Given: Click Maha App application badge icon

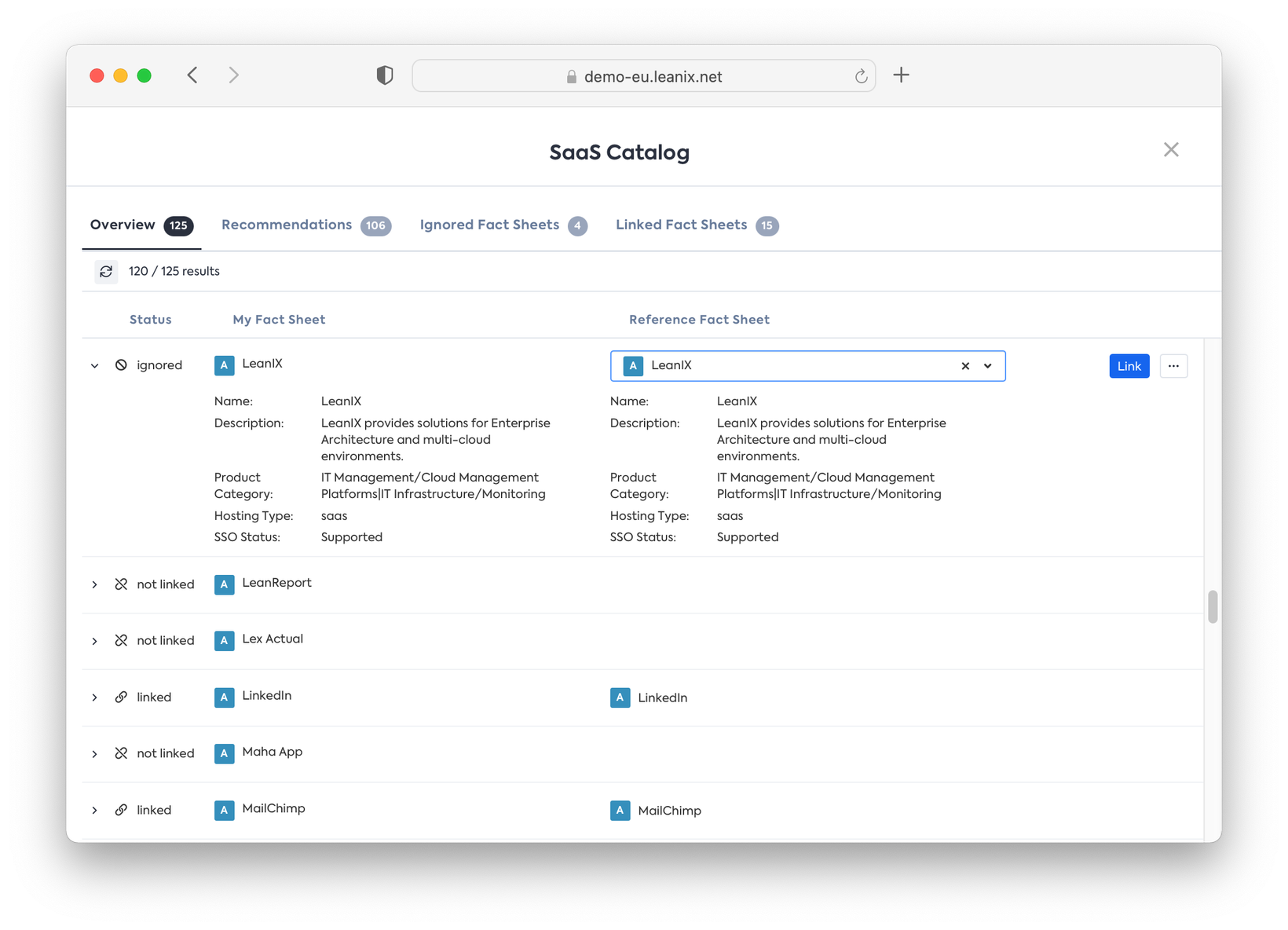Looking at the screenshot, I should pyautogui.click(x=225, y=753).
